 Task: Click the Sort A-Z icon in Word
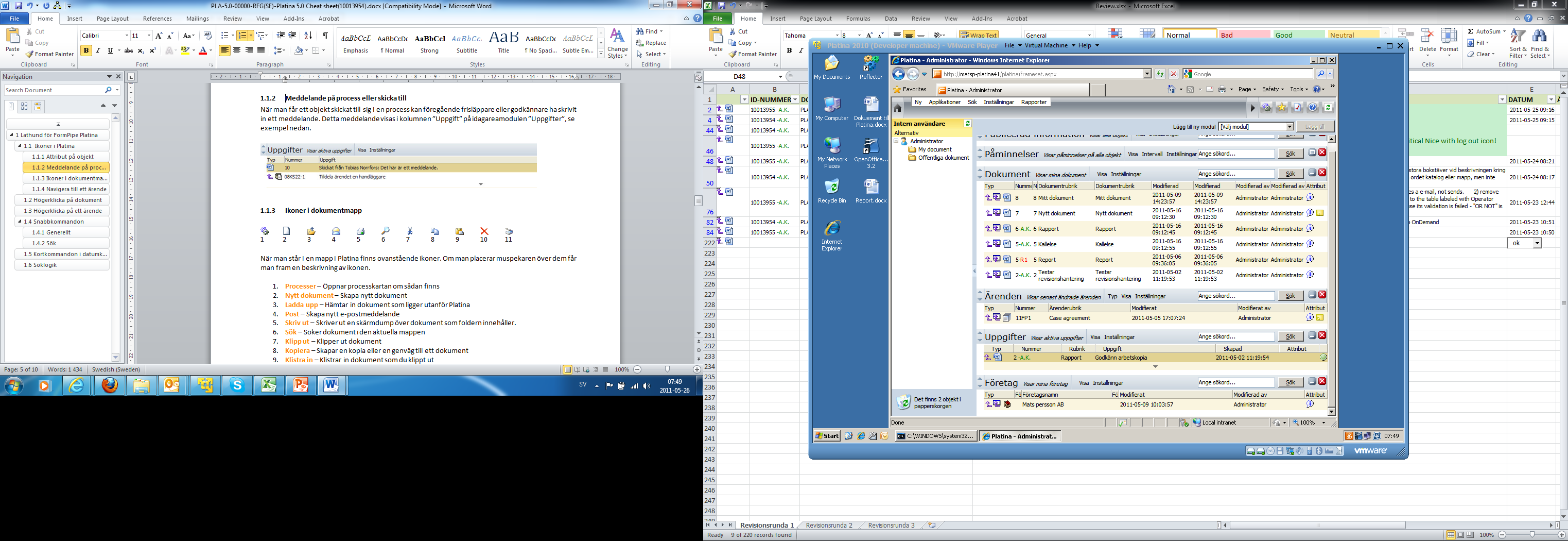[x=308, y=36]
